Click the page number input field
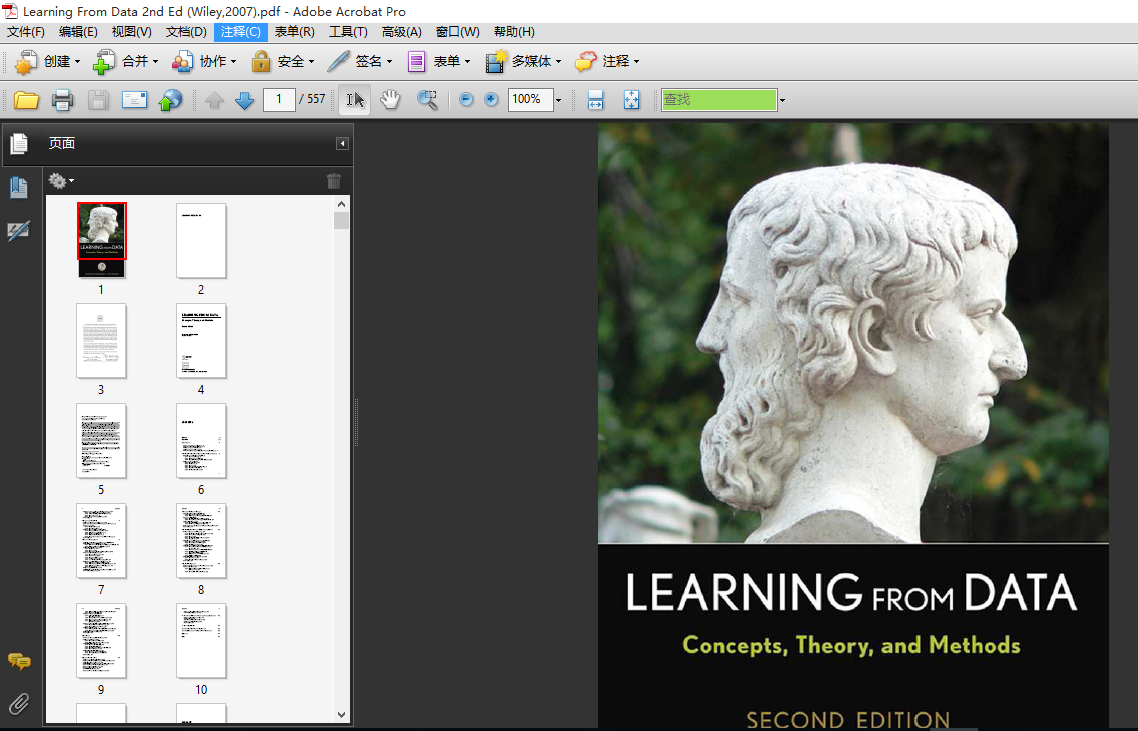Viewport: 1138px width, 731px height. pos(279,99)
